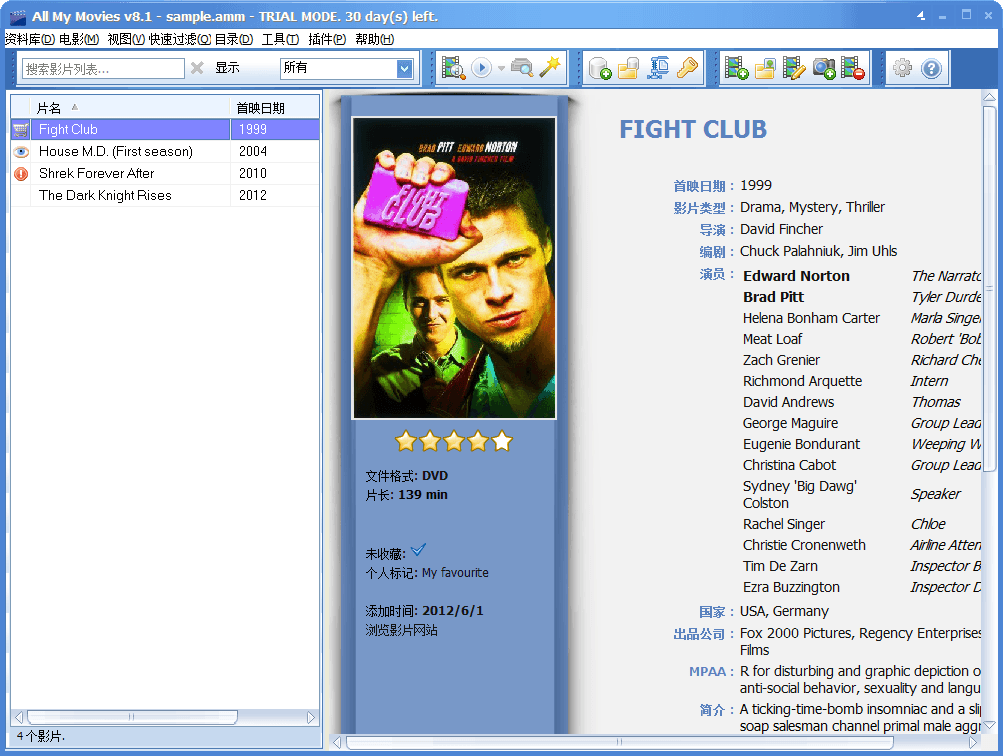
Task: Clear search with the X icon
Action: click(x=197, y=68)
